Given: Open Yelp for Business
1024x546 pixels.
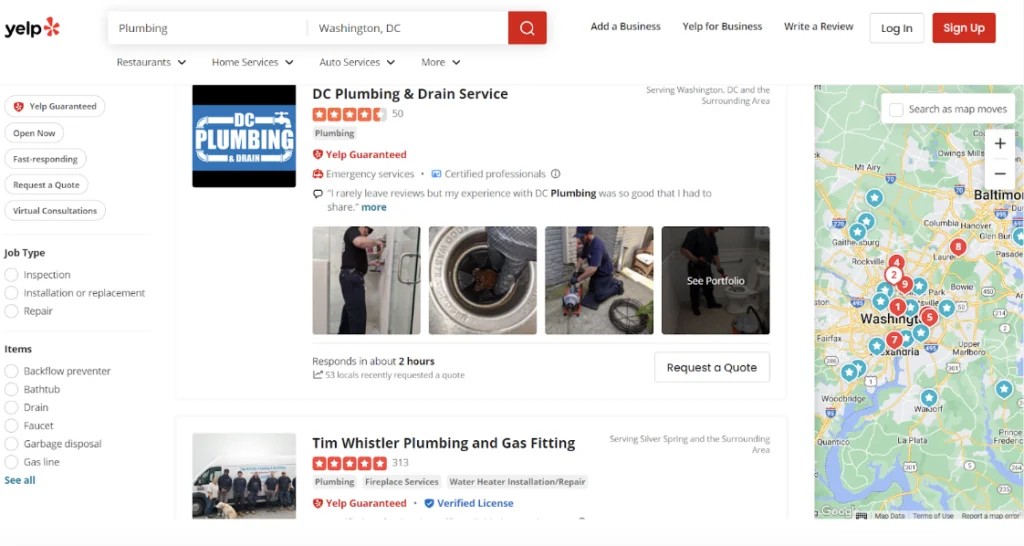Looking at the screenshot, I should (722, 26).
